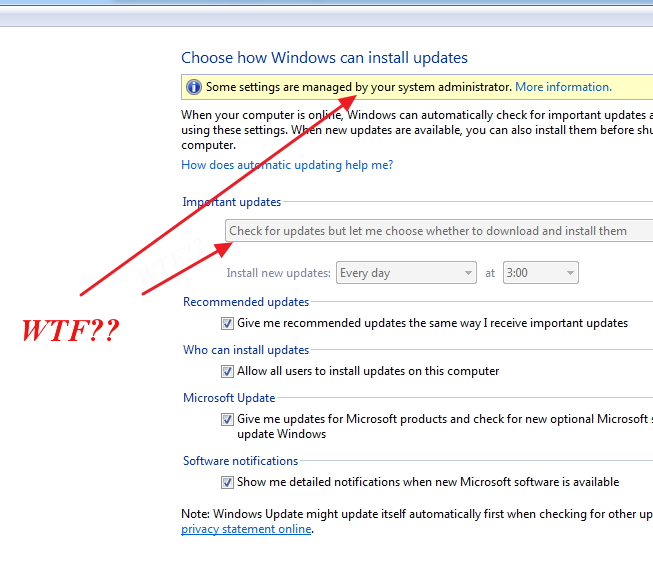Uncheck 'Allow all users to install updates'
The image size is (653, 569).
[x=228, y=371]
